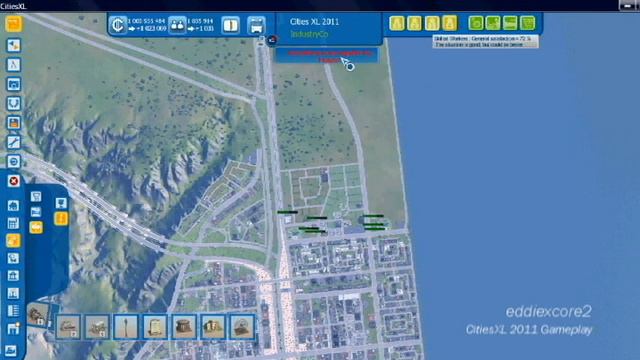Select the tall tower monument thumbnail
The height and width of the screenshot is (360, 640).
pyautogui.click(x=126, y=327)
